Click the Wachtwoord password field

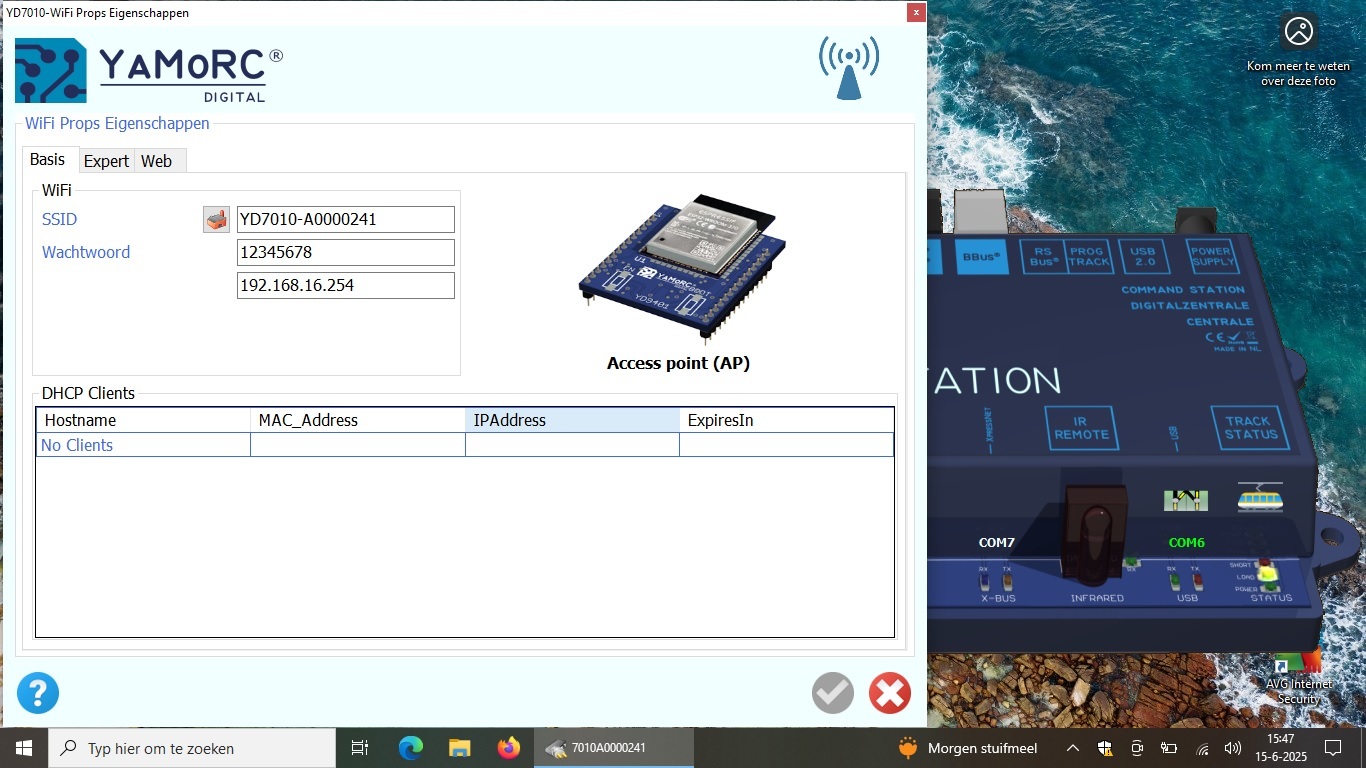pos(345,253)
